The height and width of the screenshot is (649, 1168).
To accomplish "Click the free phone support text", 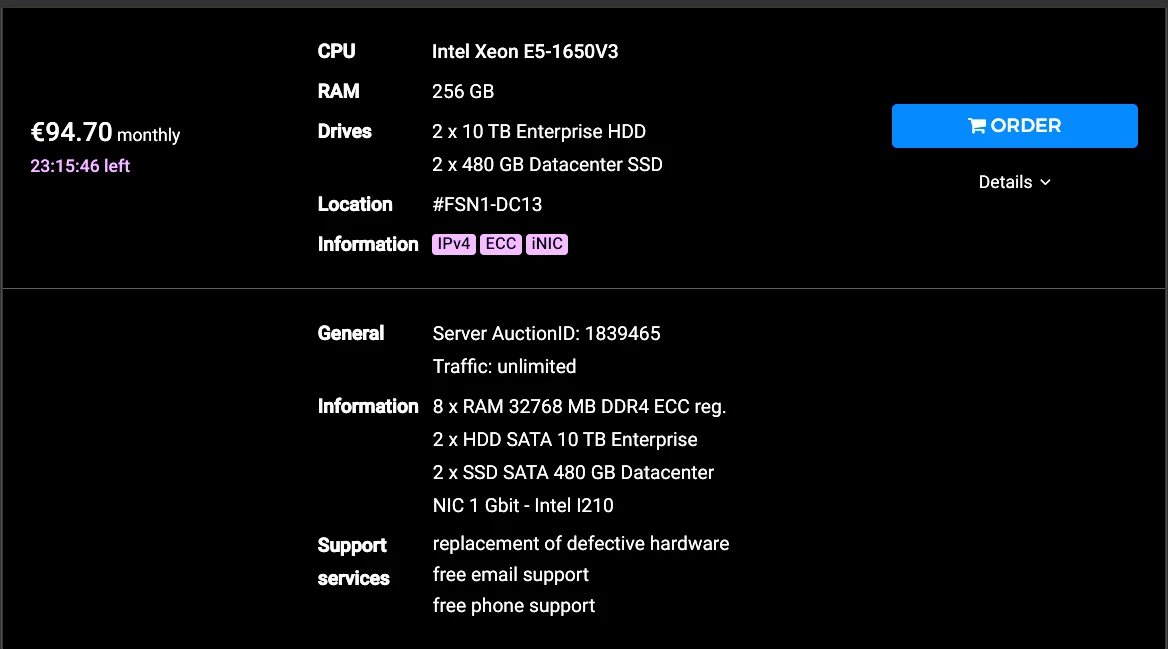I will (513, 606).
